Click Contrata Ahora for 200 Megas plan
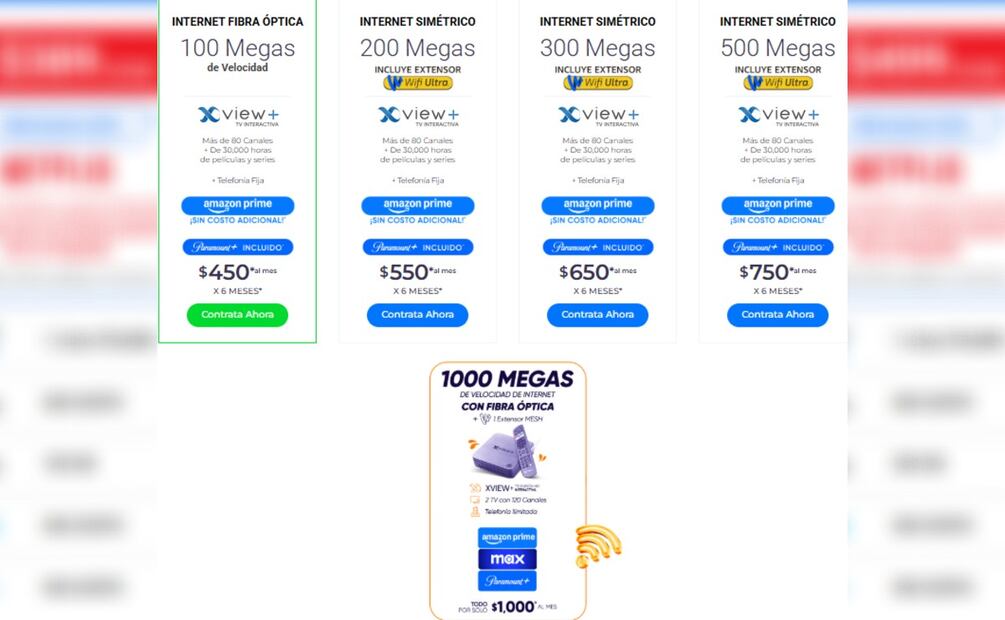Screen dimensions: 1005x620 point(417,314)
